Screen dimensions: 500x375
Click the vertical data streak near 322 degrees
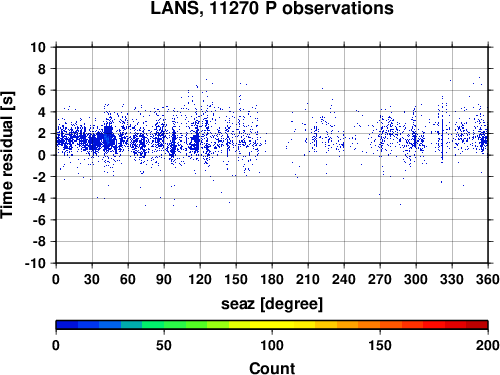point(442,140)
